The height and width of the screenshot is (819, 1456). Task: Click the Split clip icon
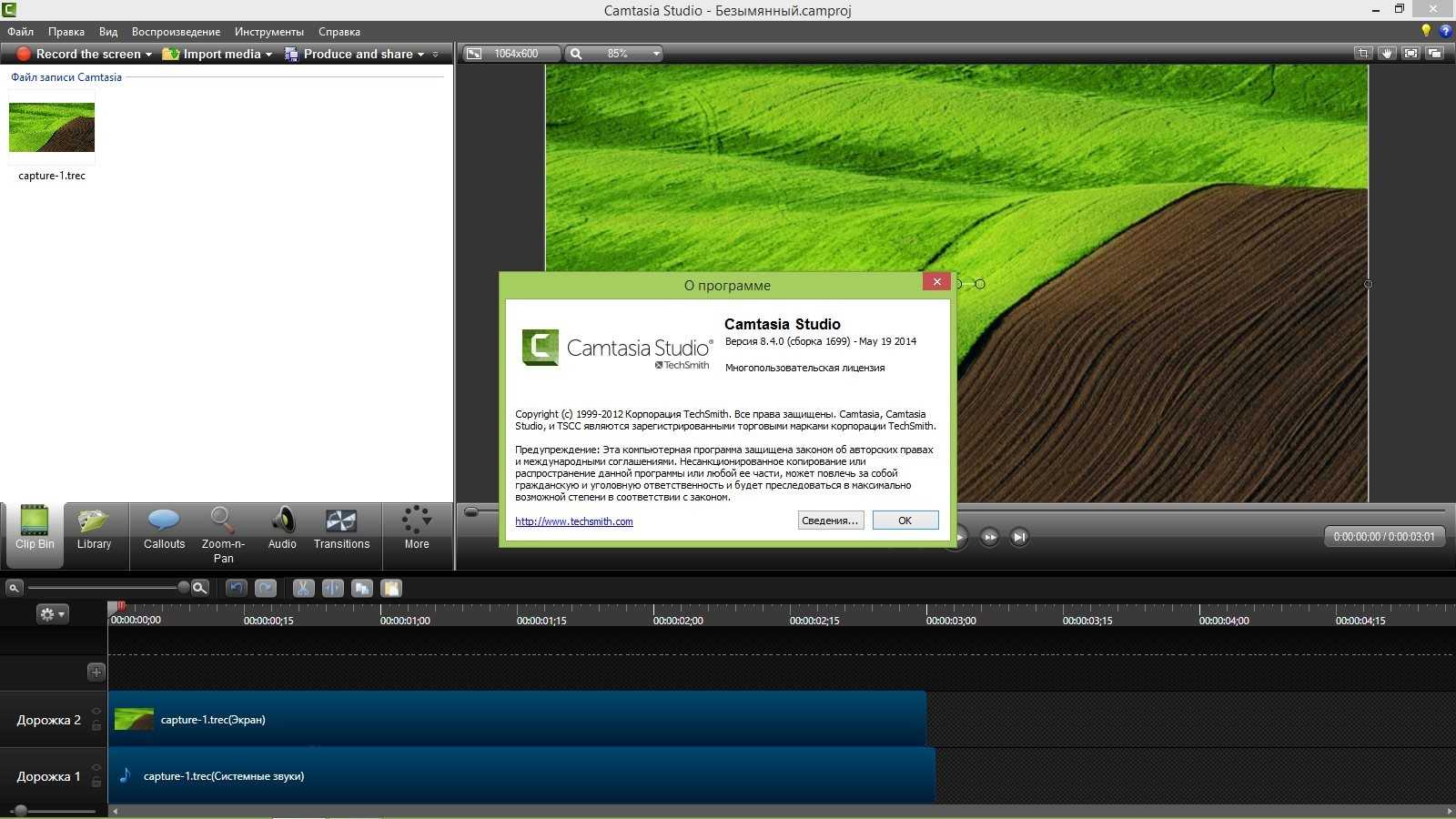click(x=332, y=588)
